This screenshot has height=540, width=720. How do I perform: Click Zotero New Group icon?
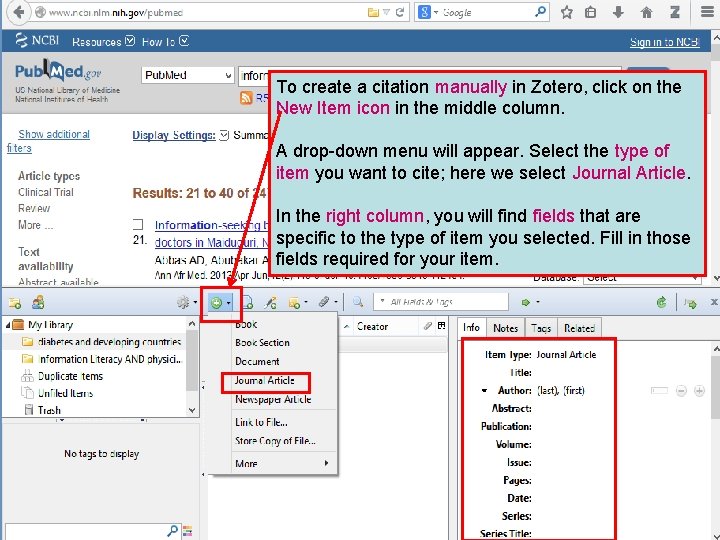(38, 302)
